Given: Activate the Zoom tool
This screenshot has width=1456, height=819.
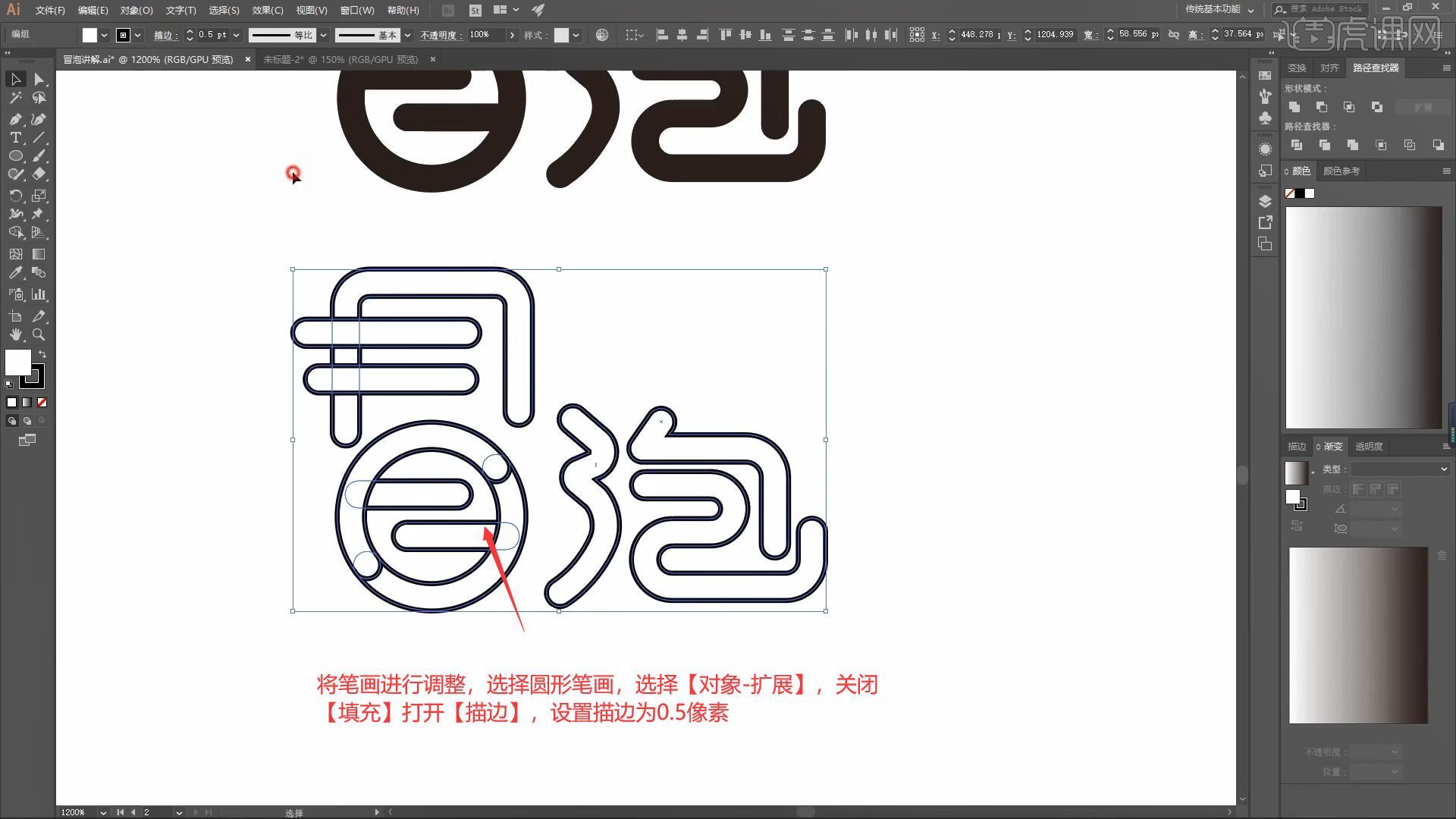Looking at the screenshot, I should (x=39, y=334).
